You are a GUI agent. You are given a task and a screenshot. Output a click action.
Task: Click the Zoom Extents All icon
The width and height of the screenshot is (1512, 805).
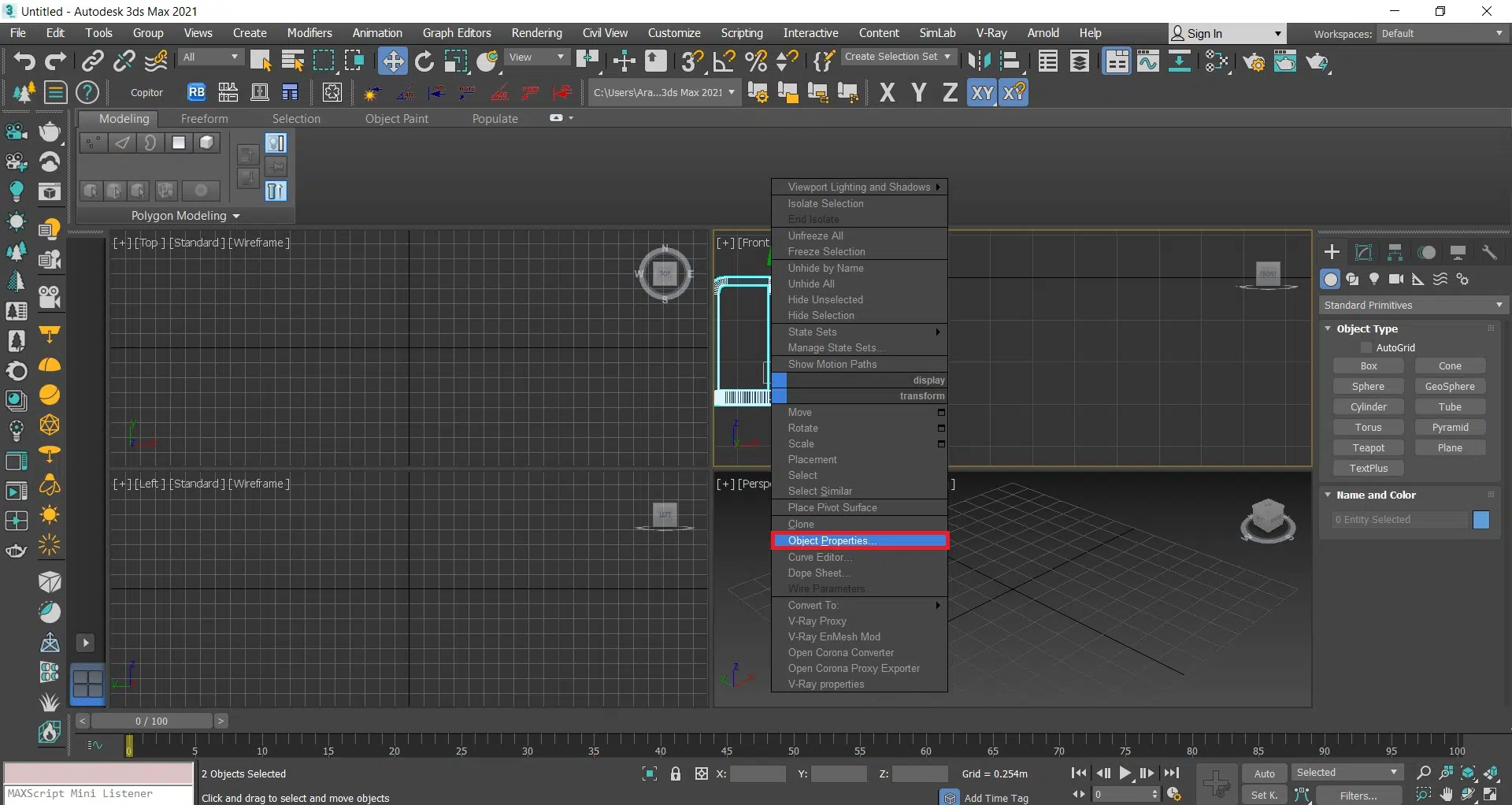tap(1492, 773)
